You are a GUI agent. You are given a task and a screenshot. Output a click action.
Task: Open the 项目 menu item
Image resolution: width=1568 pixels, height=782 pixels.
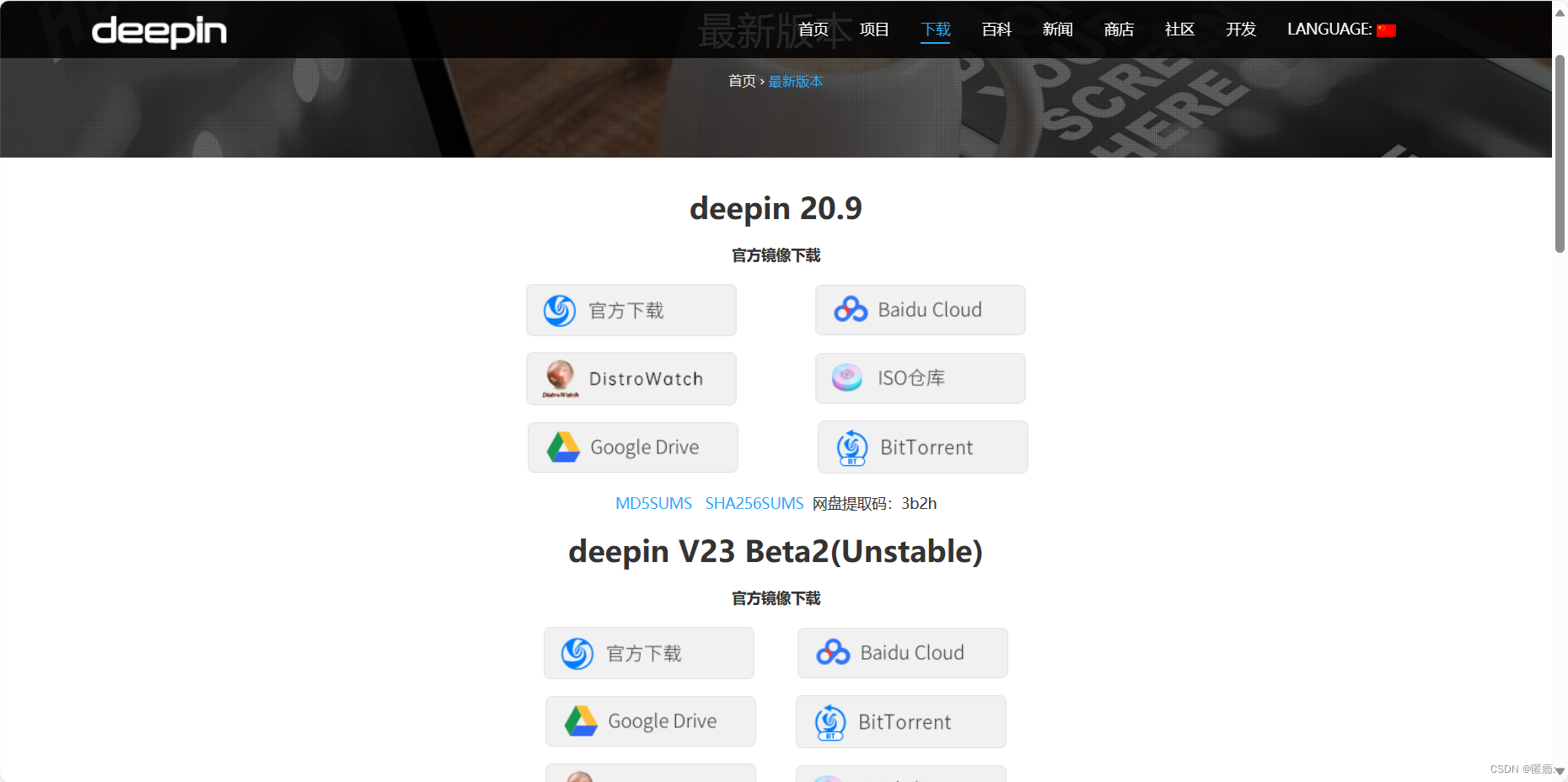coord(874,29)
